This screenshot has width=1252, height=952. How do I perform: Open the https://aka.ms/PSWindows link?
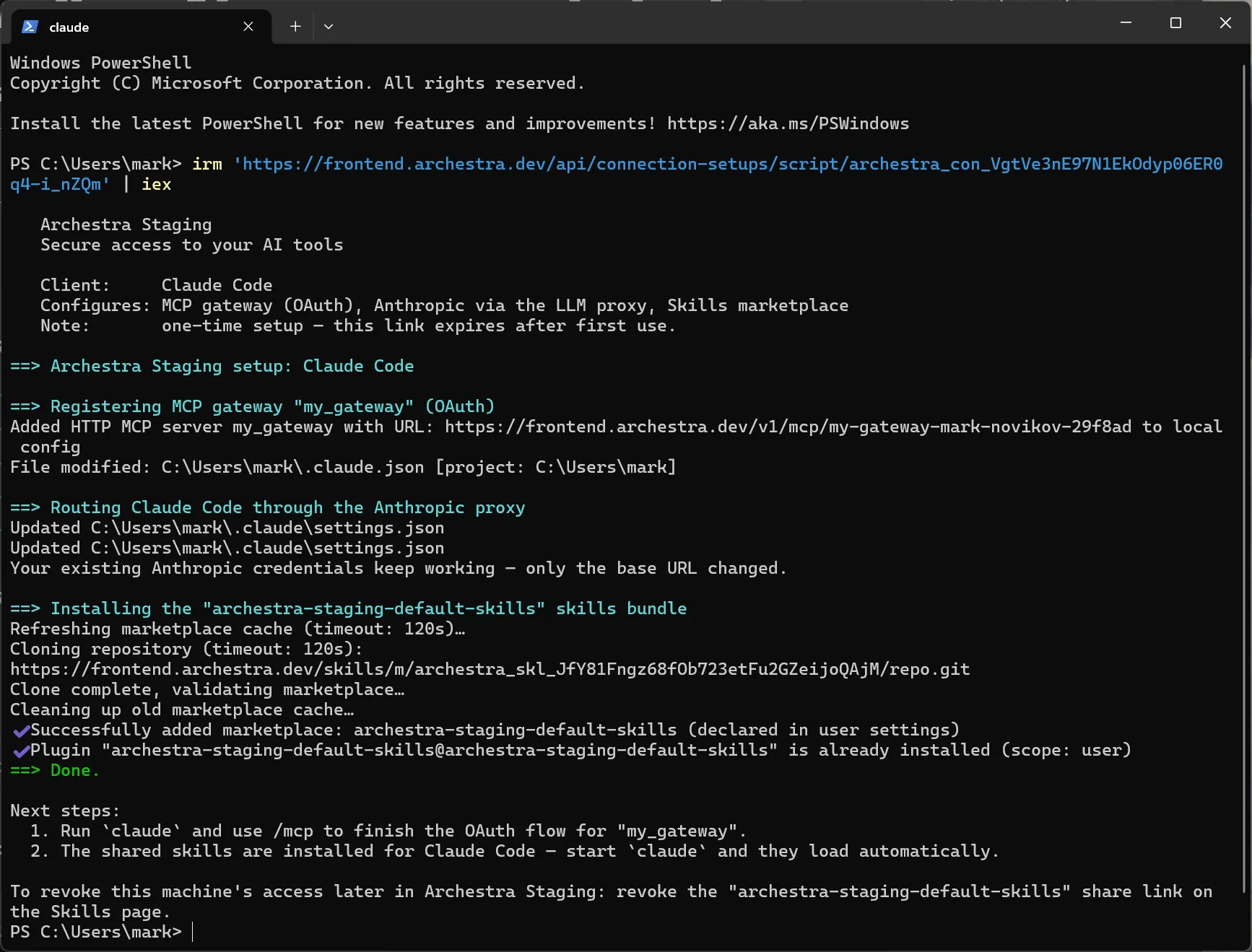[788, 123]
